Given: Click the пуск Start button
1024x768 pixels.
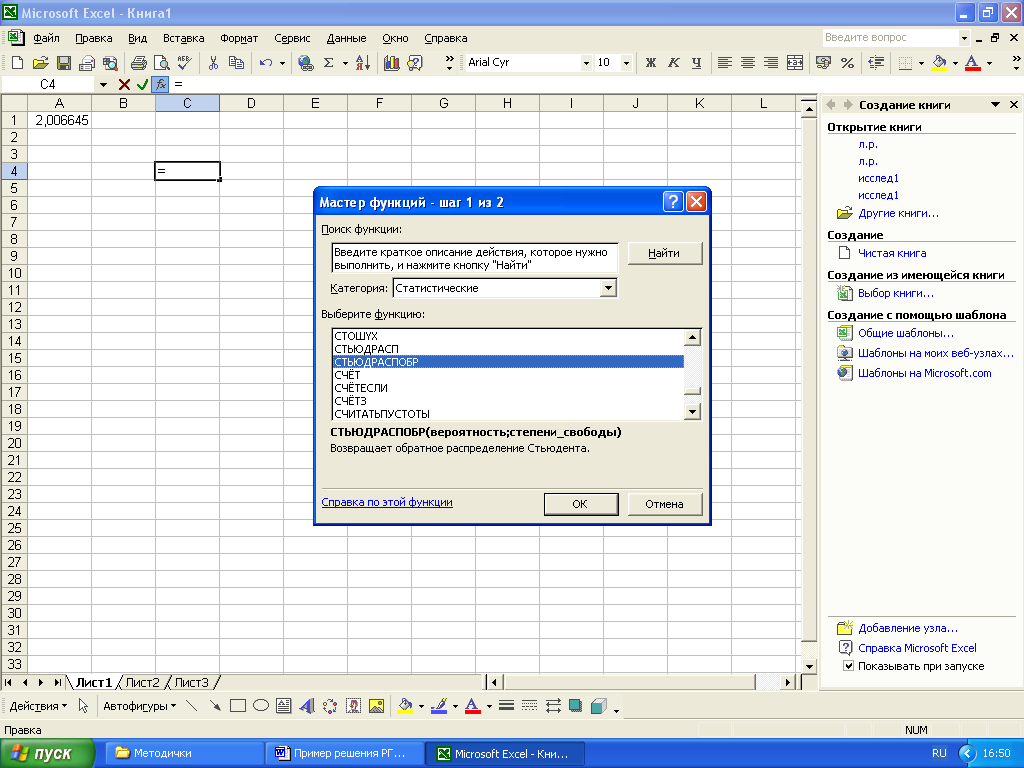Looking at the screenshot, I should tap(47, 754).
